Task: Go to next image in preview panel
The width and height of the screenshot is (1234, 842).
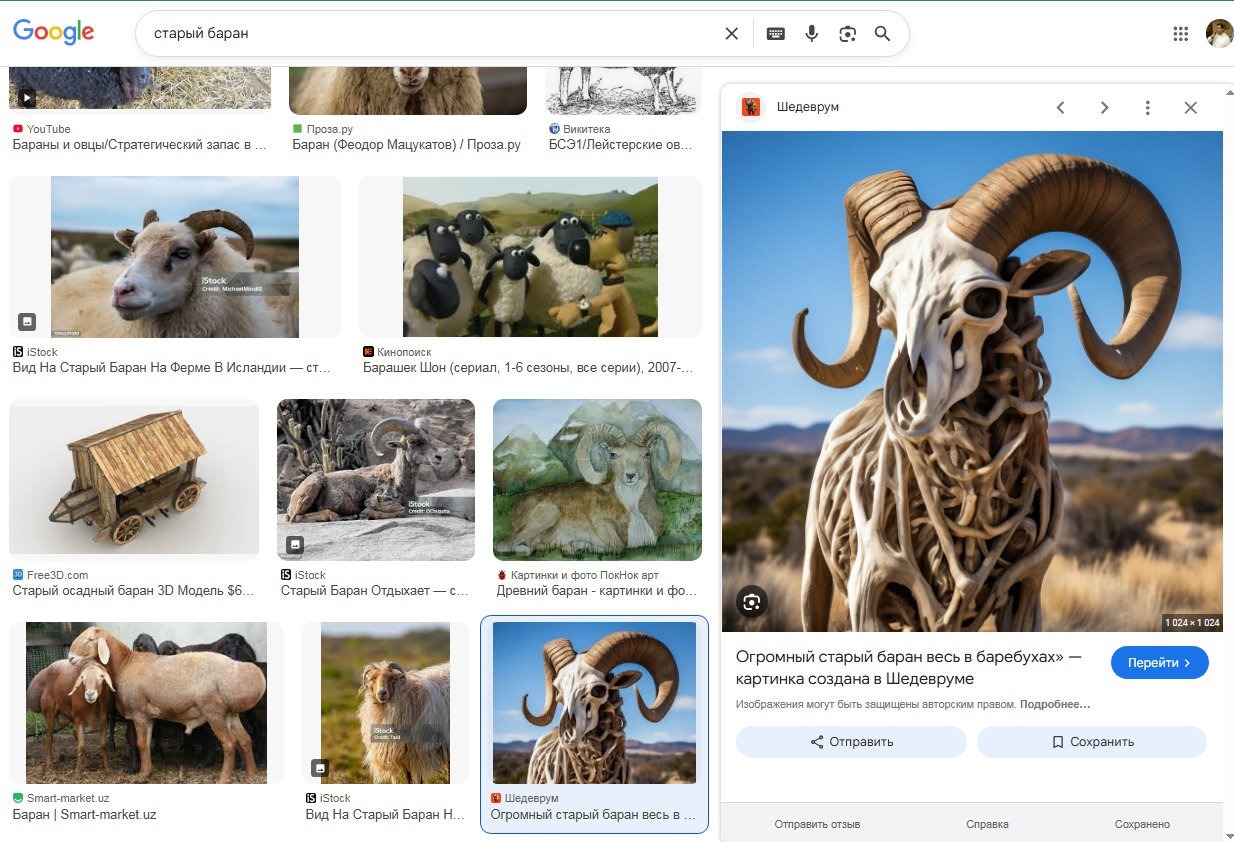Action: [x=1104, y=108]
